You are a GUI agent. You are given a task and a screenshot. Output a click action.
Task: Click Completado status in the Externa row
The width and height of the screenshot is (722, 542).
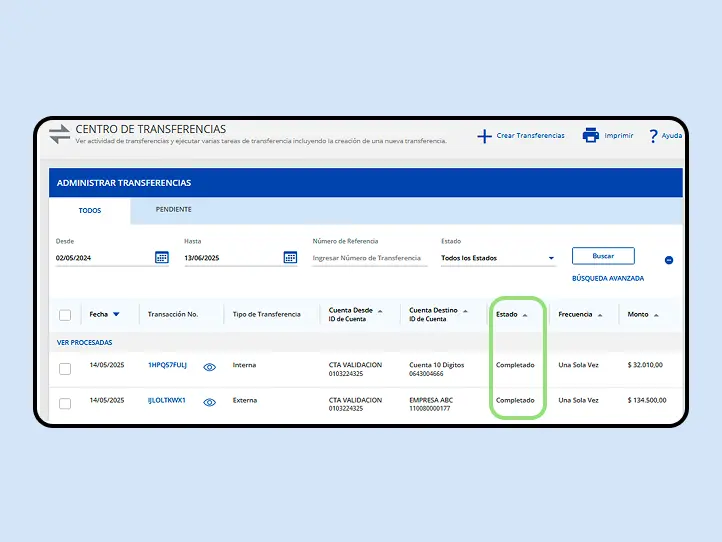515,400
